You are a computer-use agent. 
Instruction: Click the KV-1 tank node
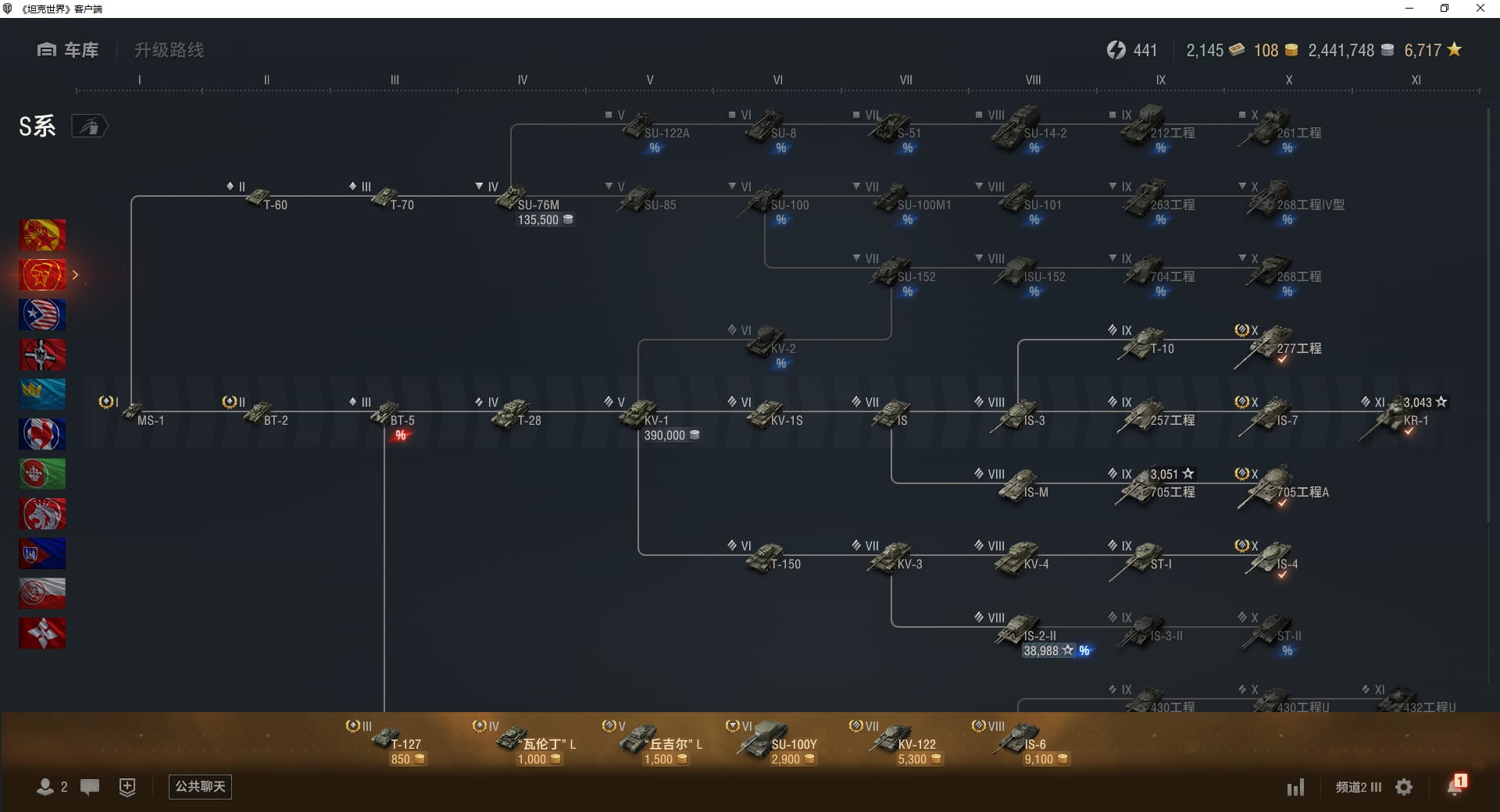[x=642, y=414]
